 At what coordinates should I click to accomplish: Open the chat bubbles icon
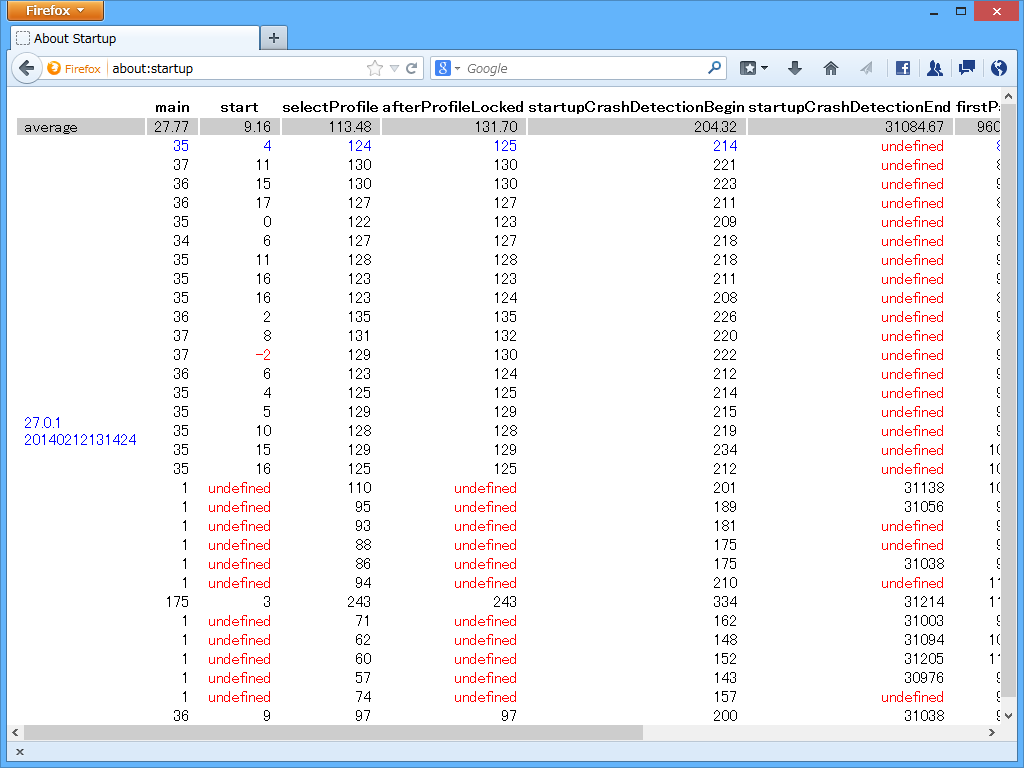pos(966,68)
